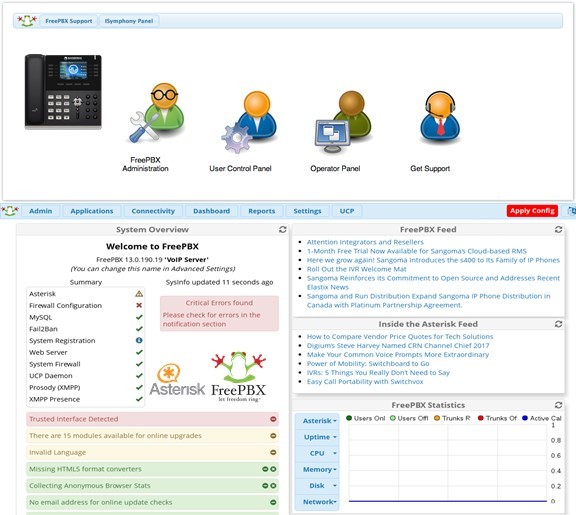Click the Firewall Configuration red X icon
576x515 pixels.
139,305
